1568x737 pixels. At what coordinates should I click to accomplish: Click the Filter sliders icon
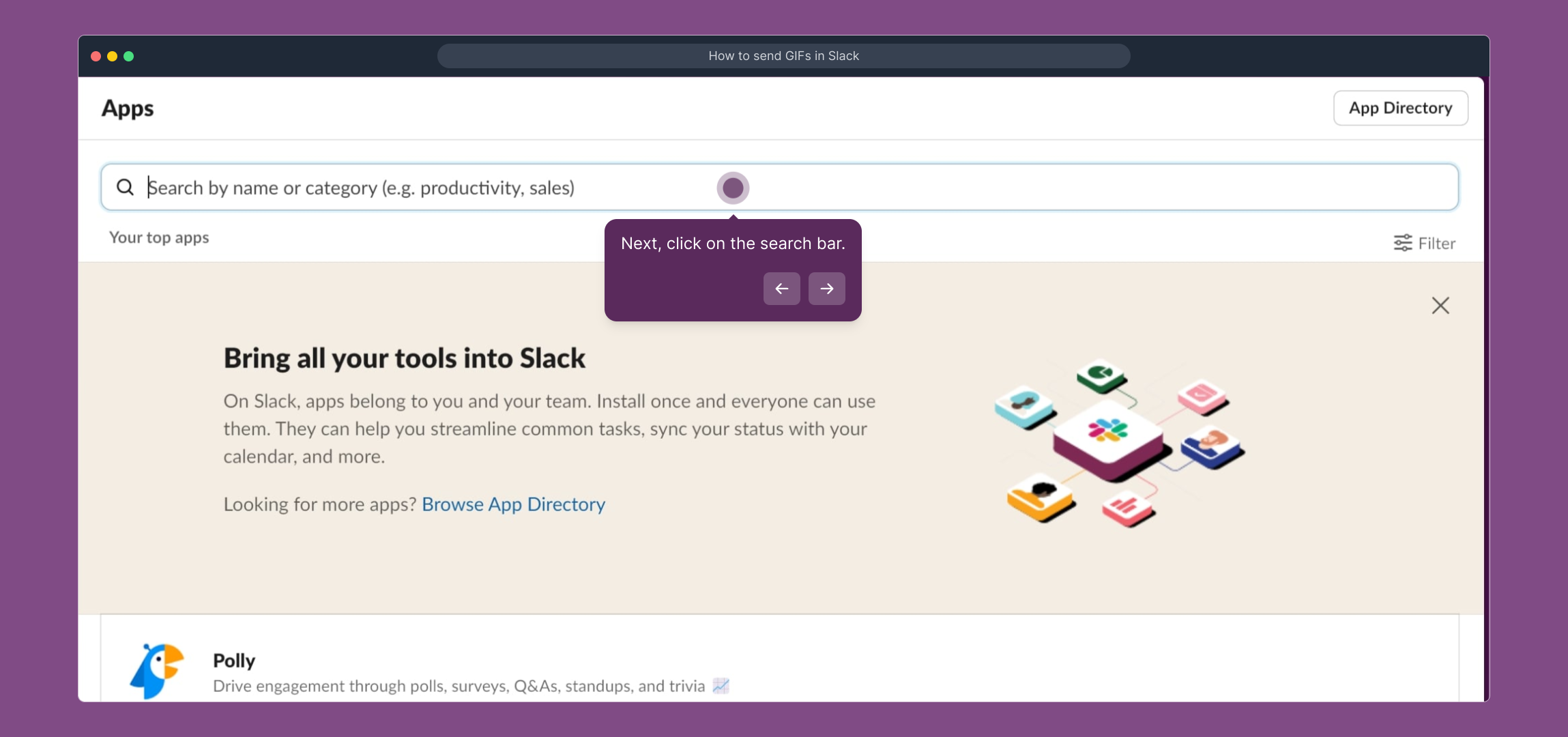(x=1402, y=243)
